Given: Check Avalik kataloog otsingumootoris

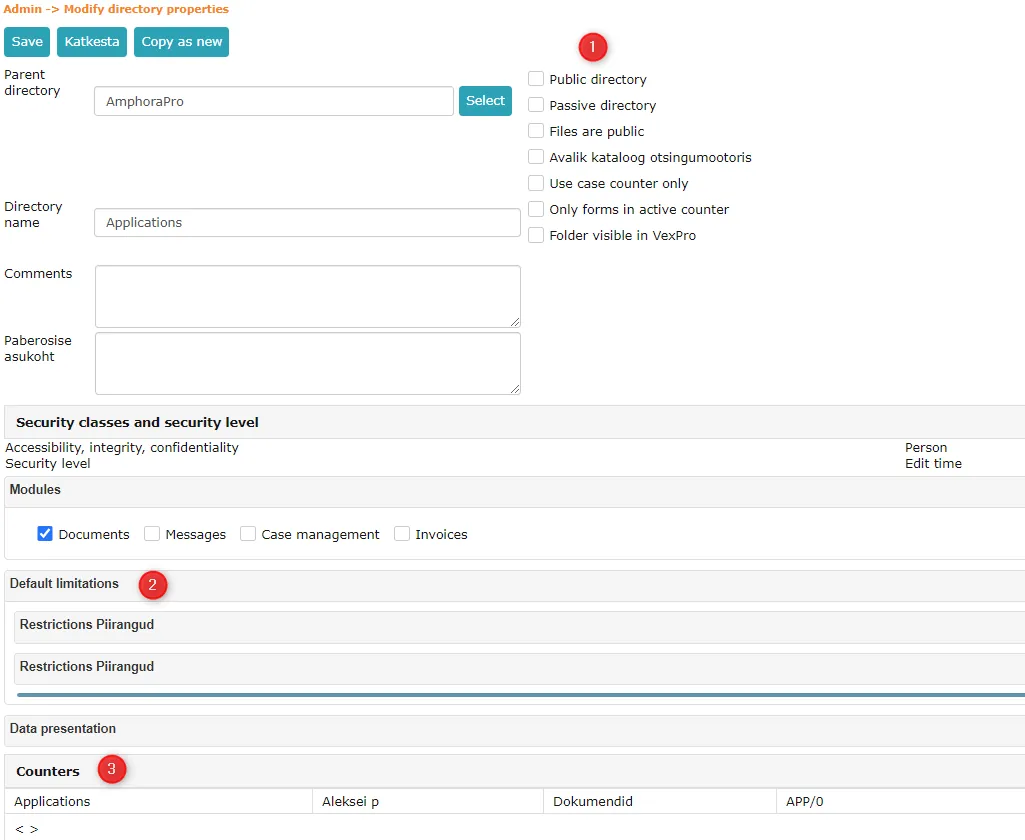Looking at the screenshot, I should (x=536, y=157).
